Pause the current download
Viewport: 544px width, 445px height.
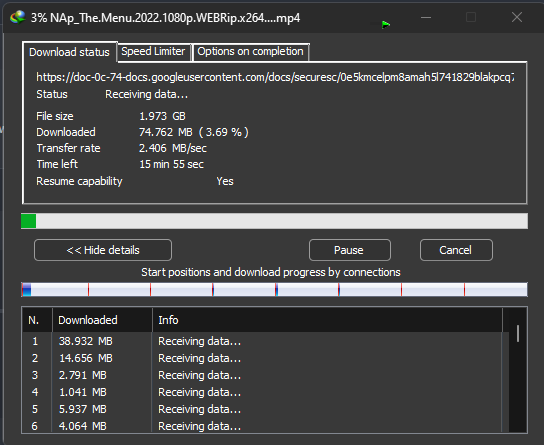coord(350,250)
